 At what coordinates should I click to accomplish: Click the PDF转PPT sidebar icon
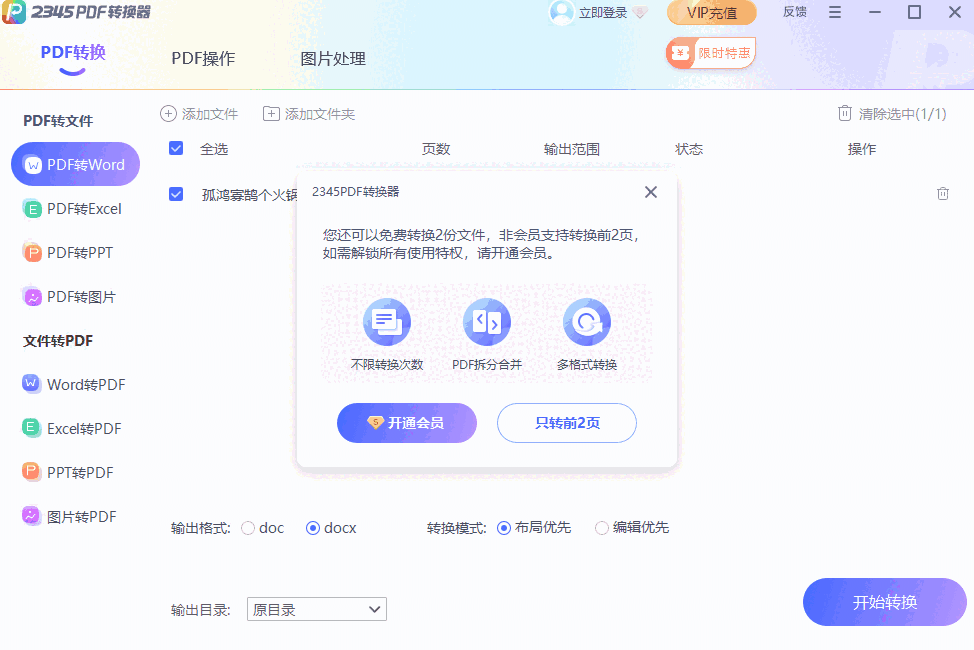point(32,252)
